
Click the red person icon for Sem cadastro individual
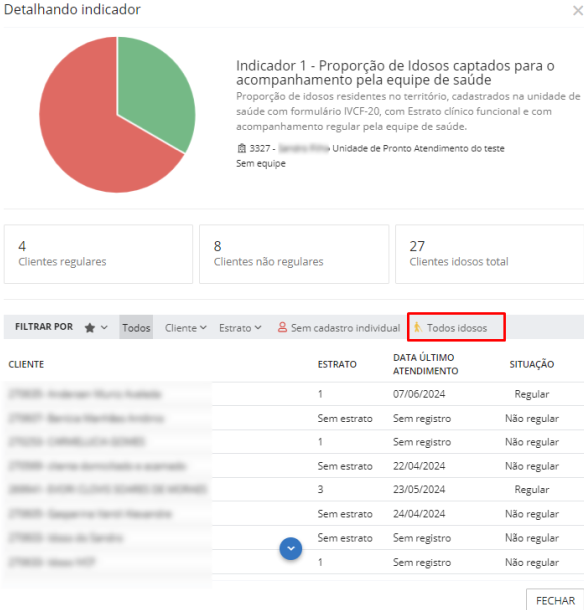tap(282, 327)
